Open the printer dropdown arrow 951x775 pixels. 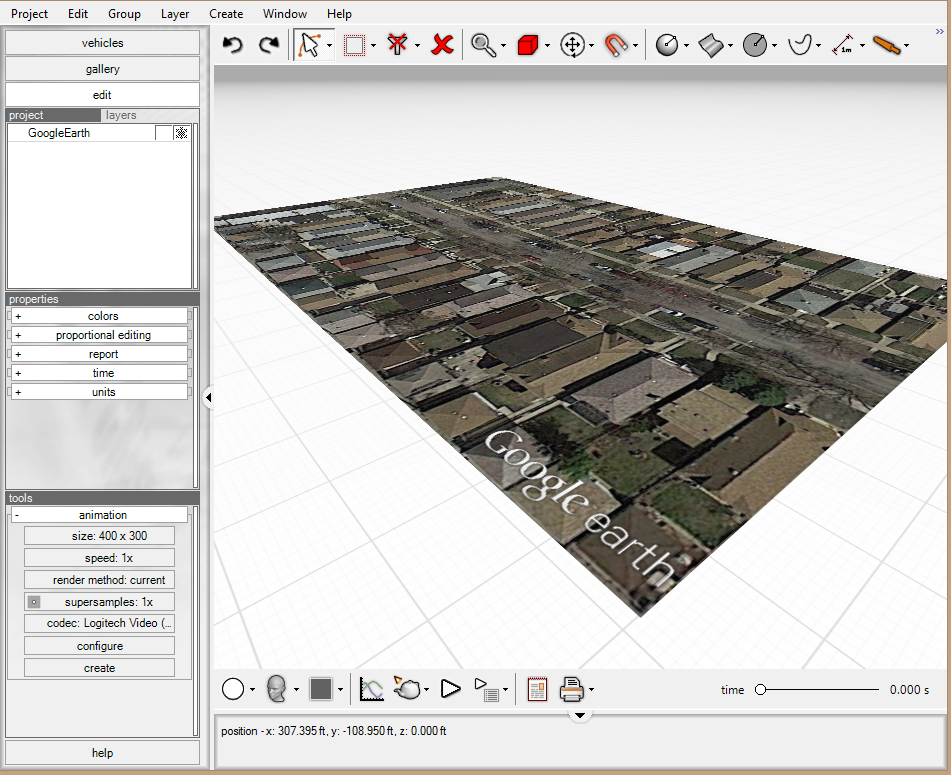(591, 690)
